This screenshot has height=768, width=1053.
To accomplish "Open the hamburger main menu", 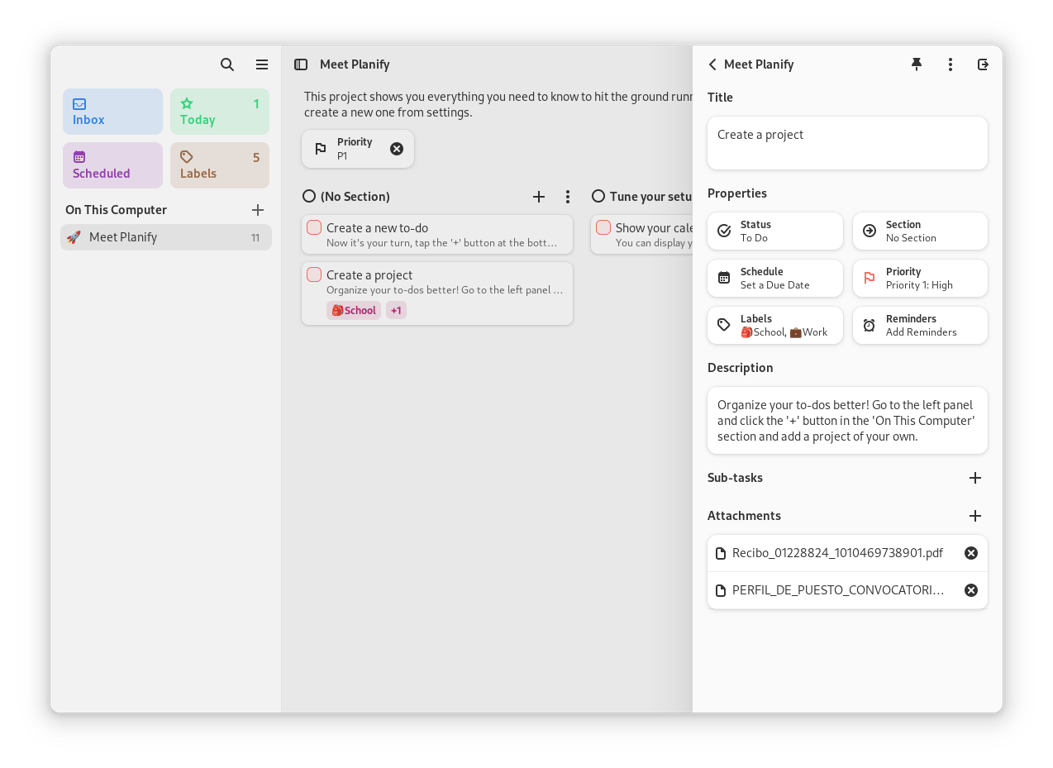I will tap(262, 64).
